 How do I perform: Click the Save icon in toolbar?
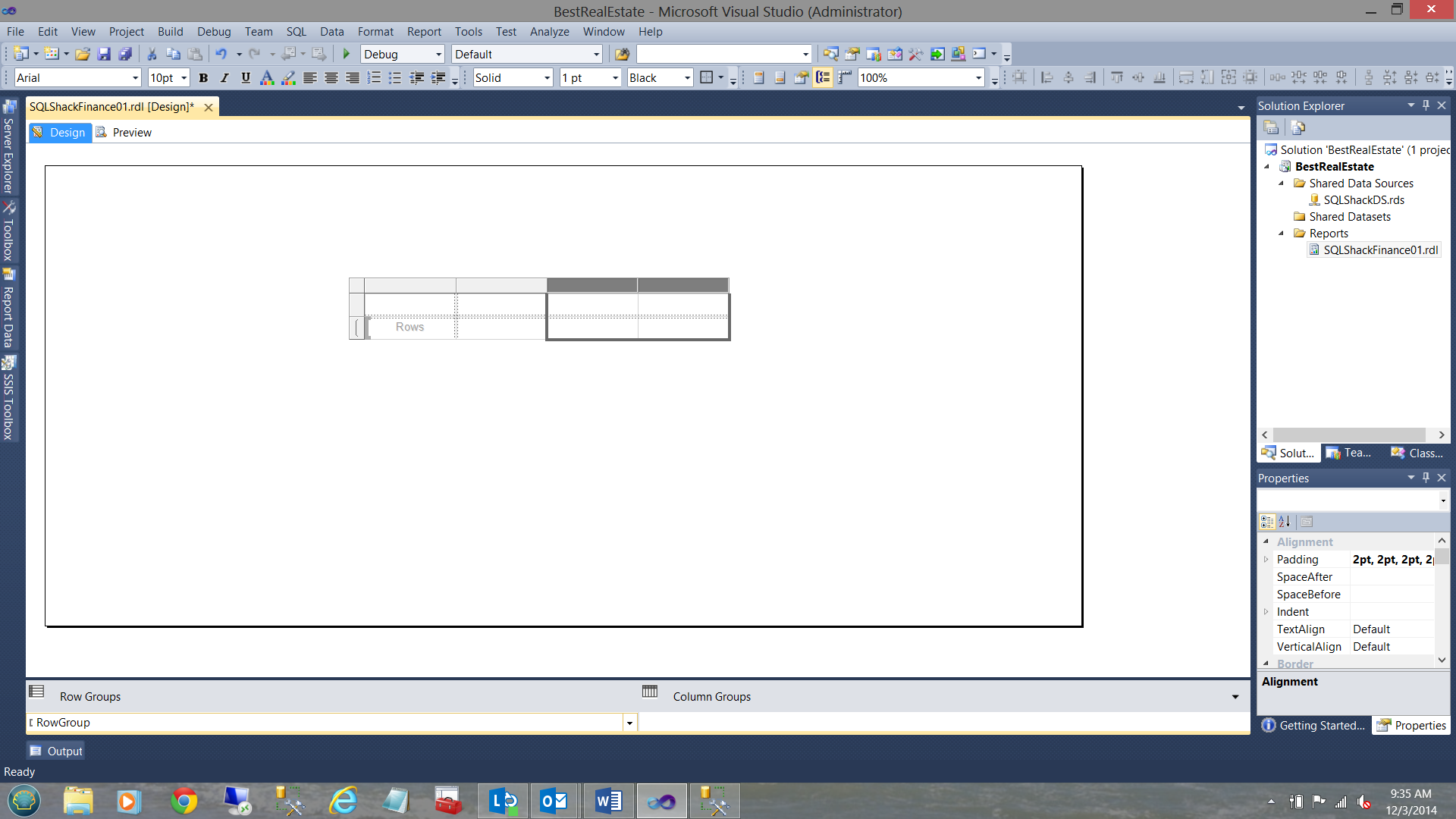coord(104,54)
